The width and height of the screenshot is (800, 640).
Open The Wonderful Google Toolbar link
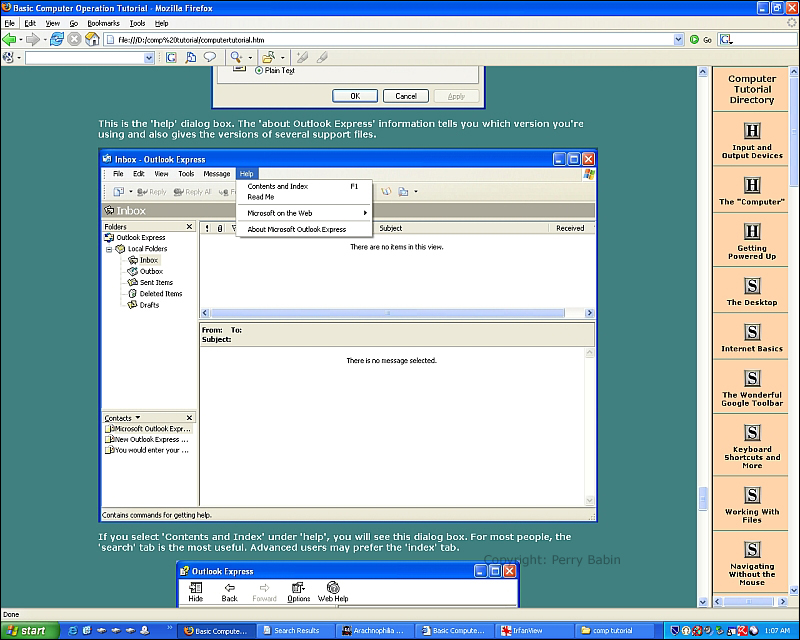point(752,399)
